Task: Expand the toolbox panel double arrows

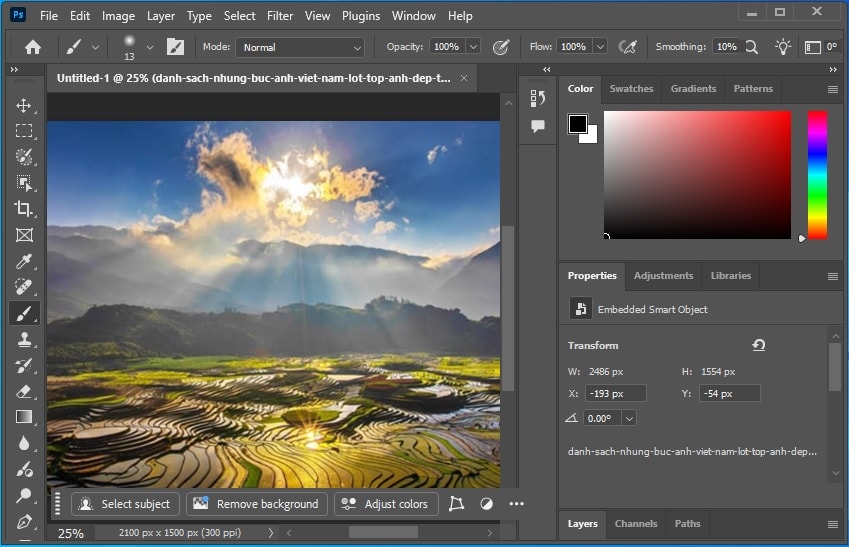Action: [14, 69]
